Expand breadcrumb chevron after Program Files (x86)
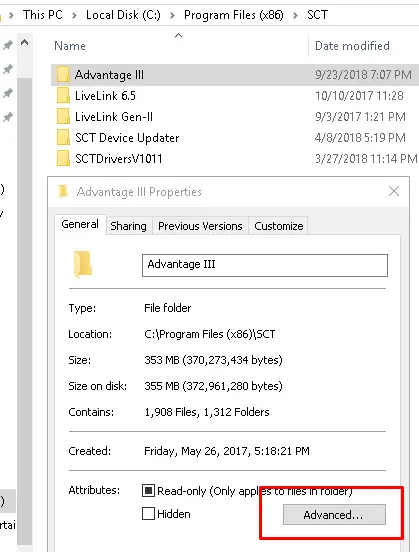 pyautogui.click(x=295, y=15)
